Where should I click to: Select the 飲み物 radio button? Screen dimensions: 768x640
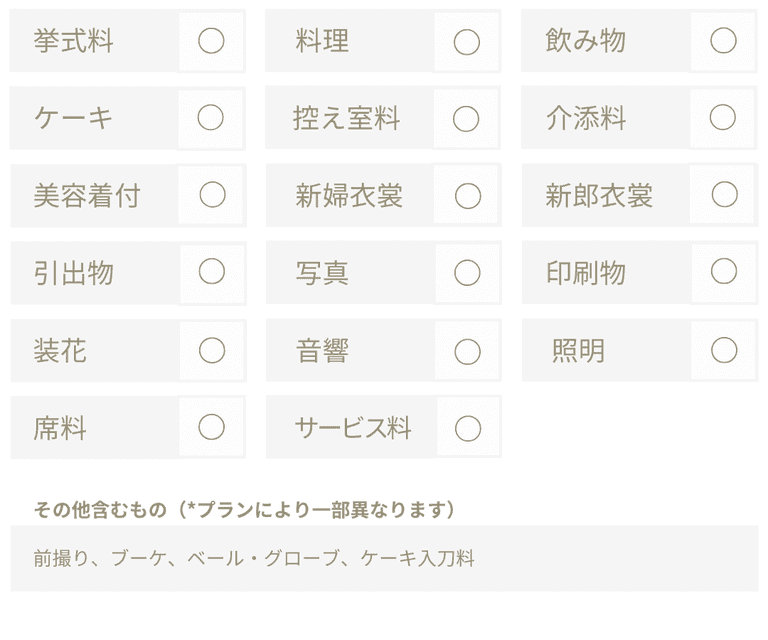point(723,41)
